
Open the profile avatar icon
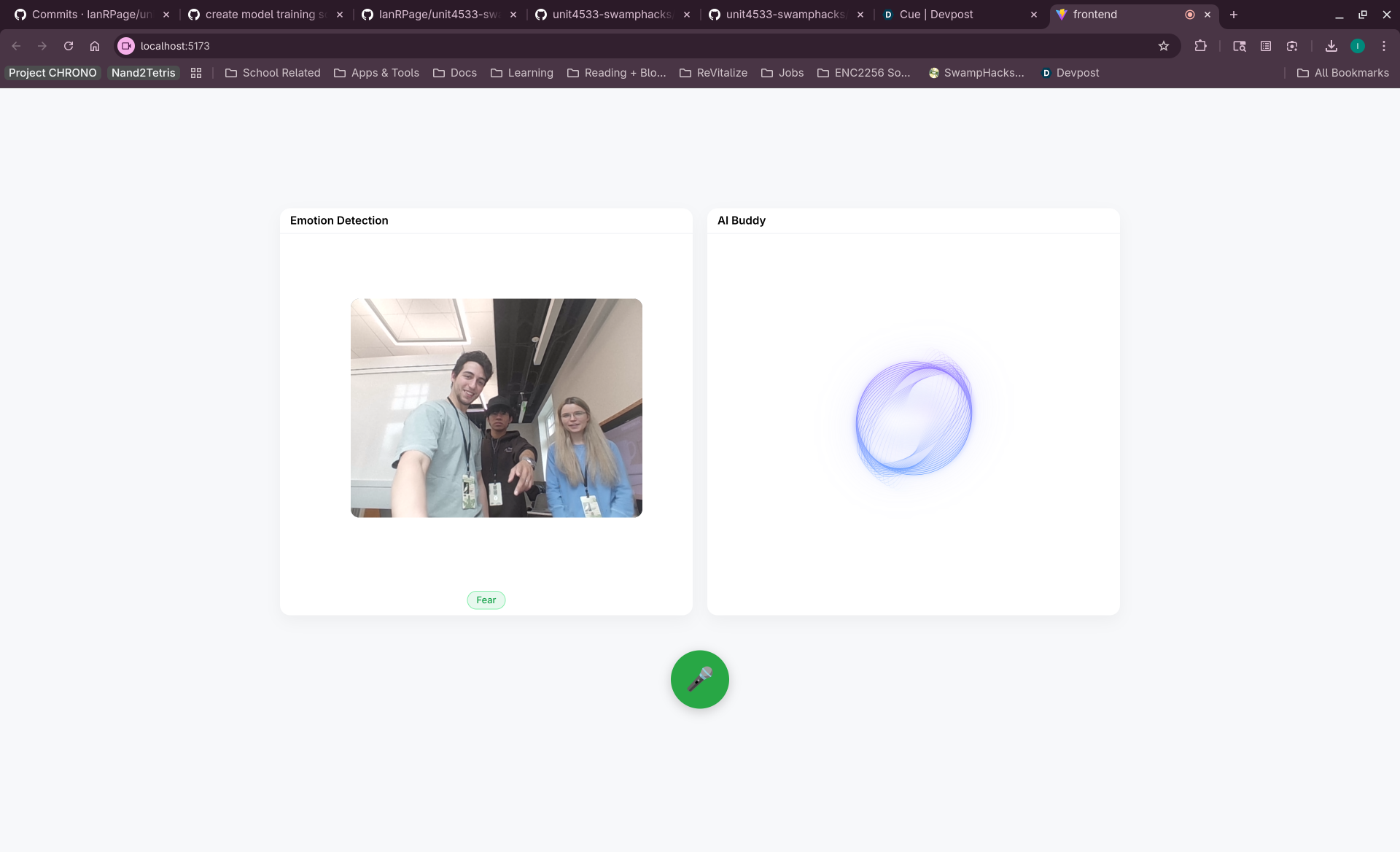coord(1358,46)
